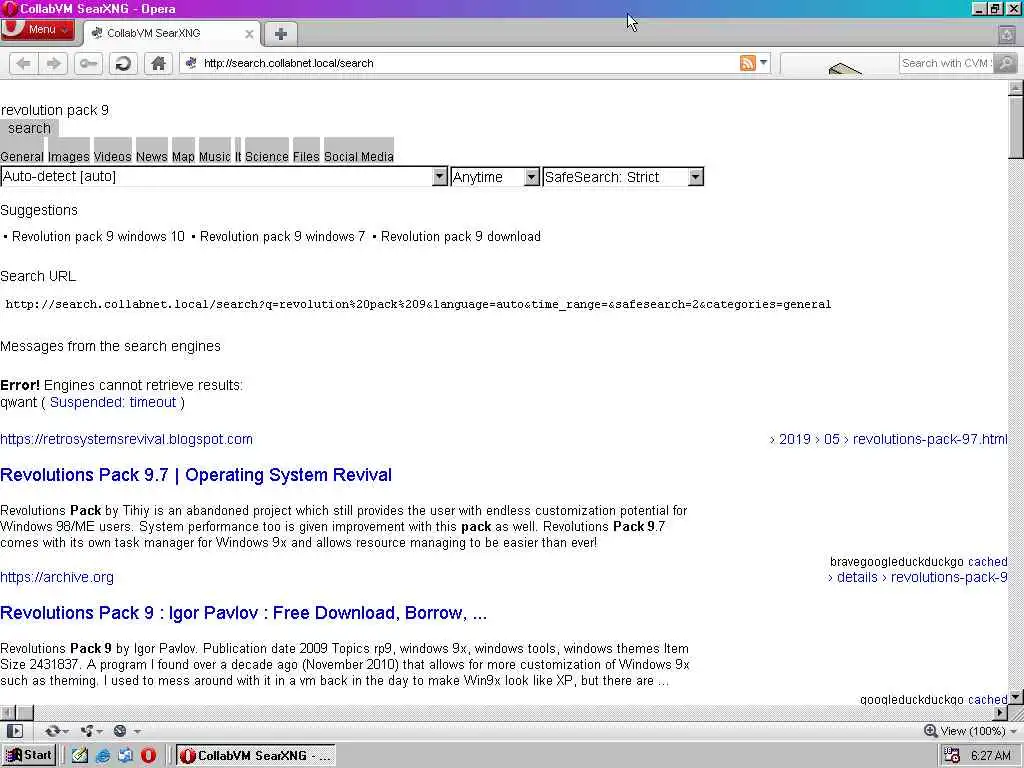Click the zoom View (100%) control
The height and width of the screenshot is (768, 1024).
[x=971, y=731]
